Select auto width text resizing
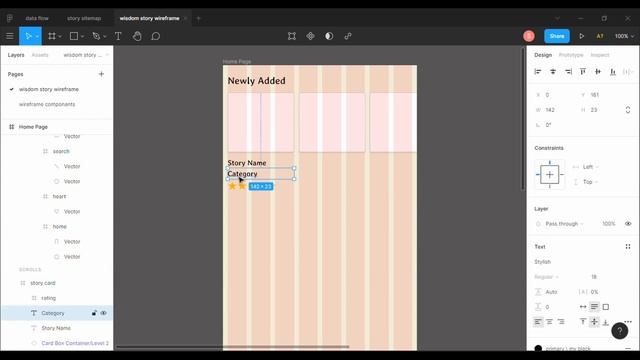This screenshot has width=640, height=360. (583, 307)
